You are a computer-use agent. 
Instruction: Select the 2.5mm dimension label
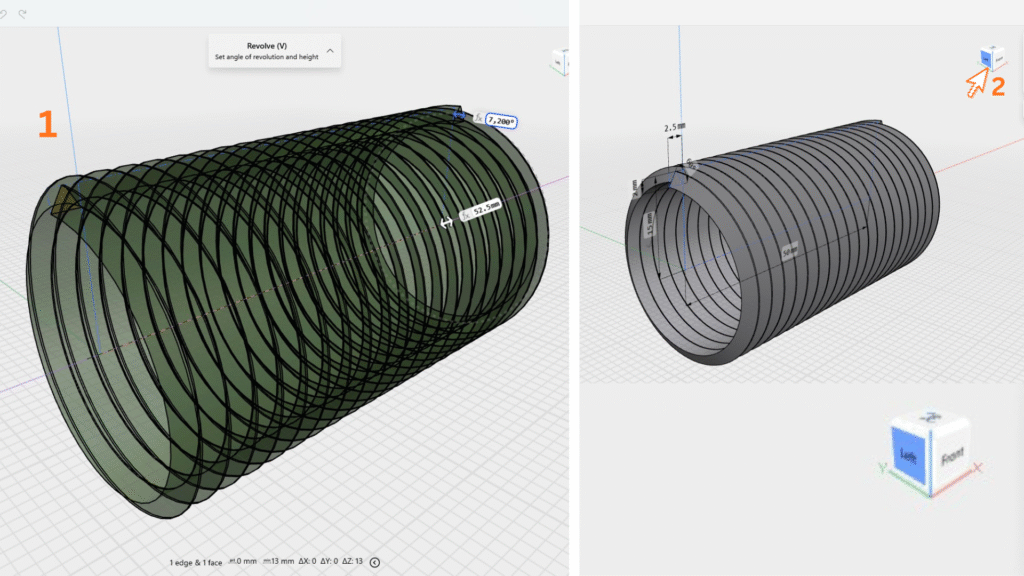676,128
